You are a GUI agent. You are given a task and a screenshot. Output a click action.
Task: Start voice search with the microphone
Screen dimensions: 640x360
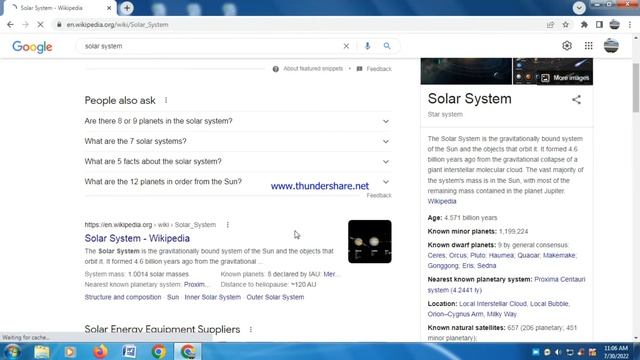367,46
